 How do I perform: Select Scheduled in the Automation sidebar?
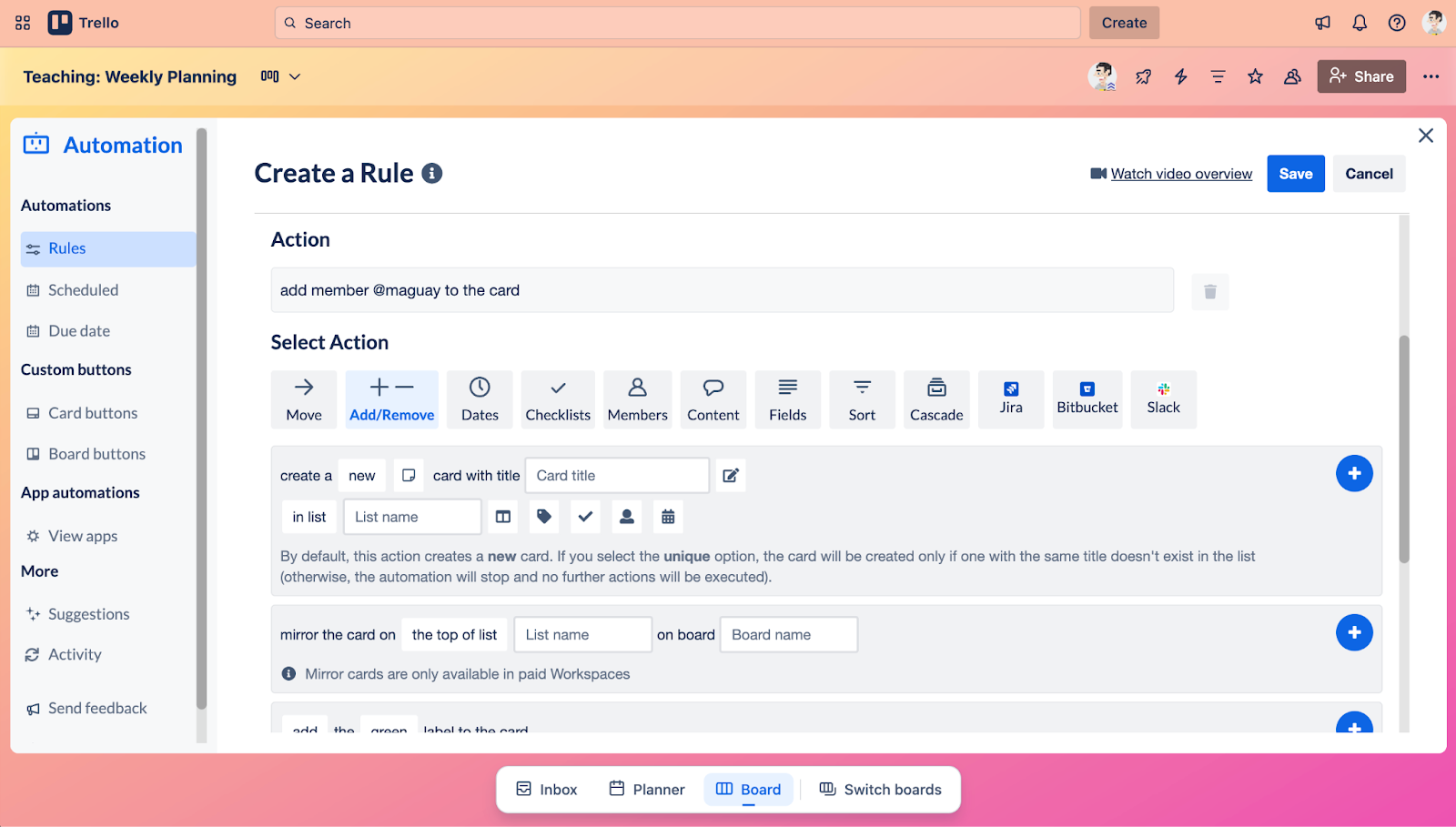coord(83,289)
